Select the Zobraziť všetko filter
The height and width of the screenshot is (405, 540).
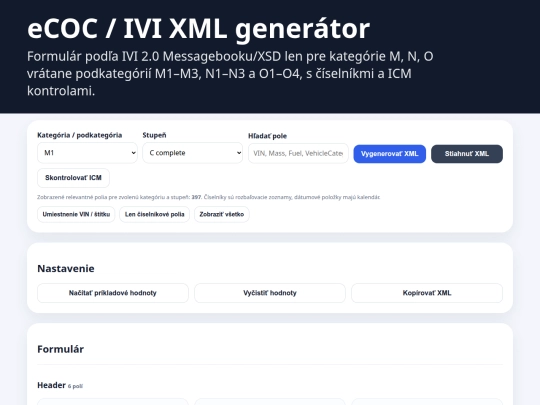click(x=222, y=214)
